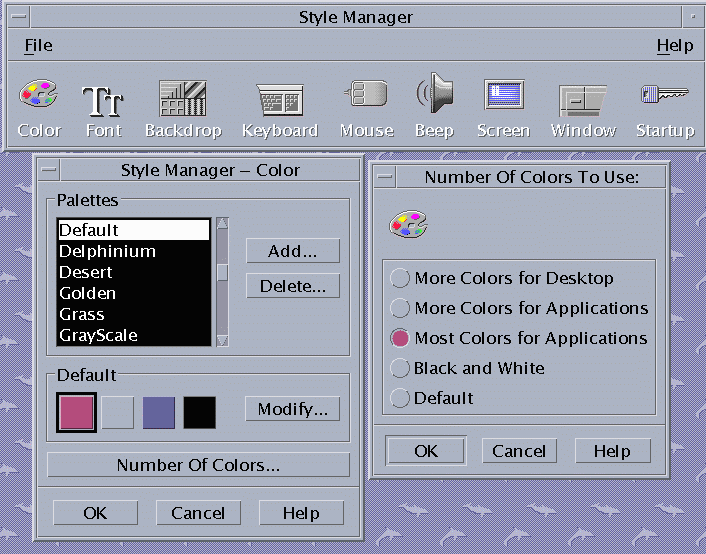
Task: Click Help in Style Manager – Color dialog
Action: point(301,513)
